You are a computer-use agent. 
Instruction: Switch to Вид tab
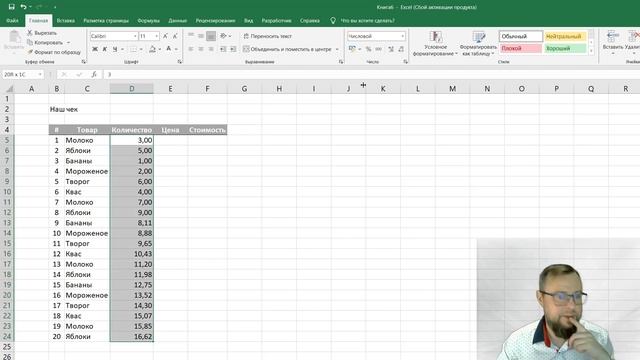coord(249,20)
